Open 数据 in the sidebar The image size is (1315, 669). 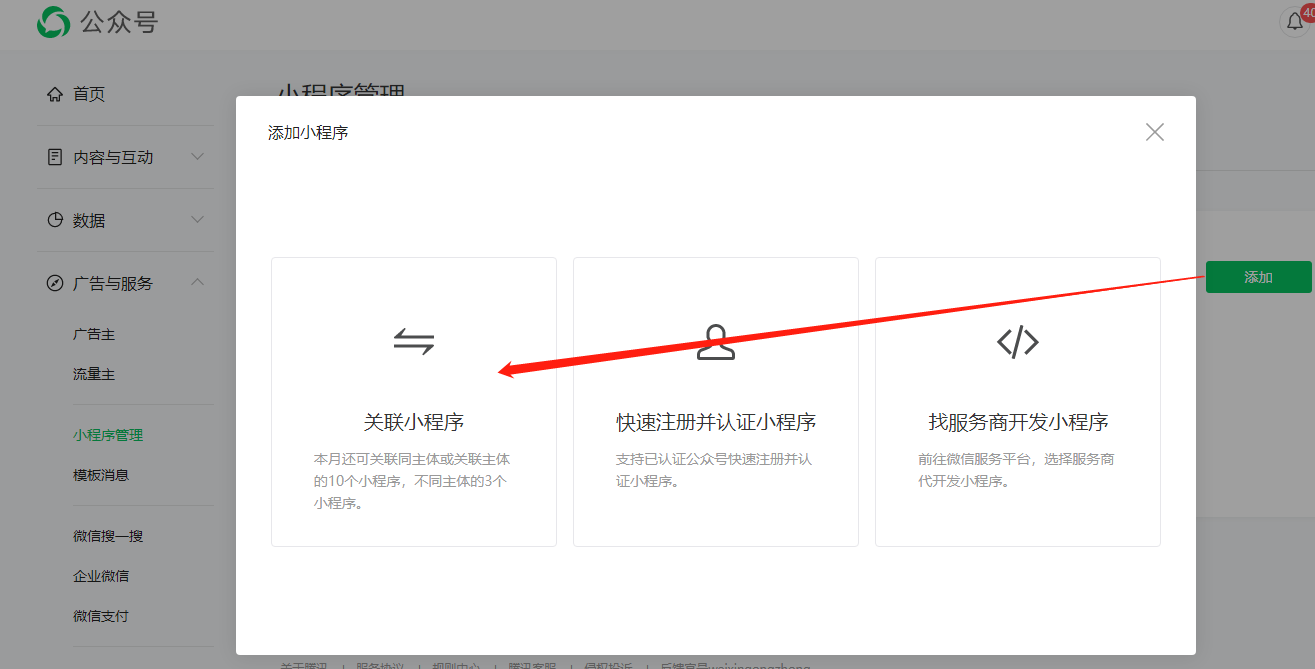89,220
